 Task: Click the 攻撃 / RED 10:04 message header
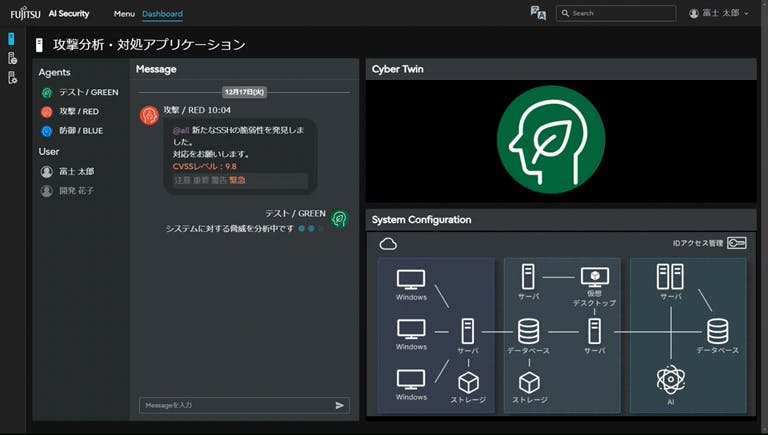pyautogui.click(x=197, y=110)
